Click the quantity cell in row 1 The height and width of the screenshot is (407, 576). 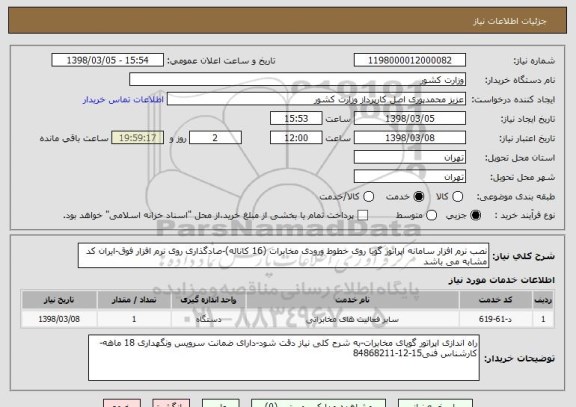[x=134, y=319]
